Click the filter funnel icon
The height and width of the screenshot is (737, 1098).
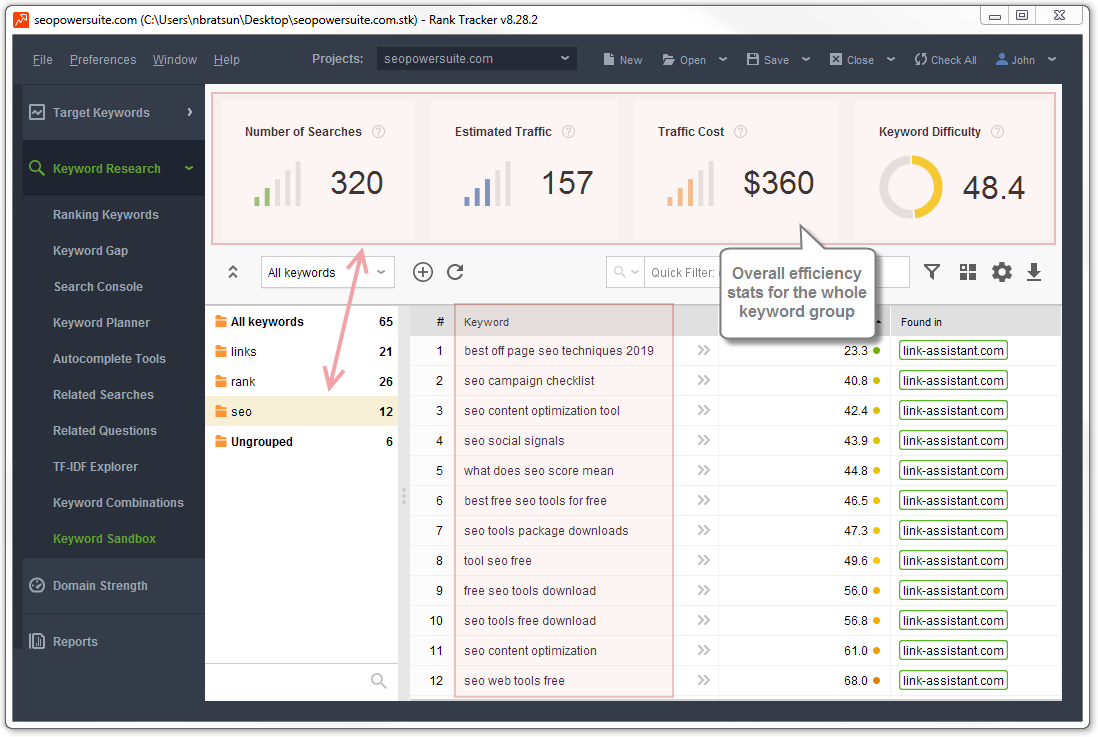click(932, 272)
